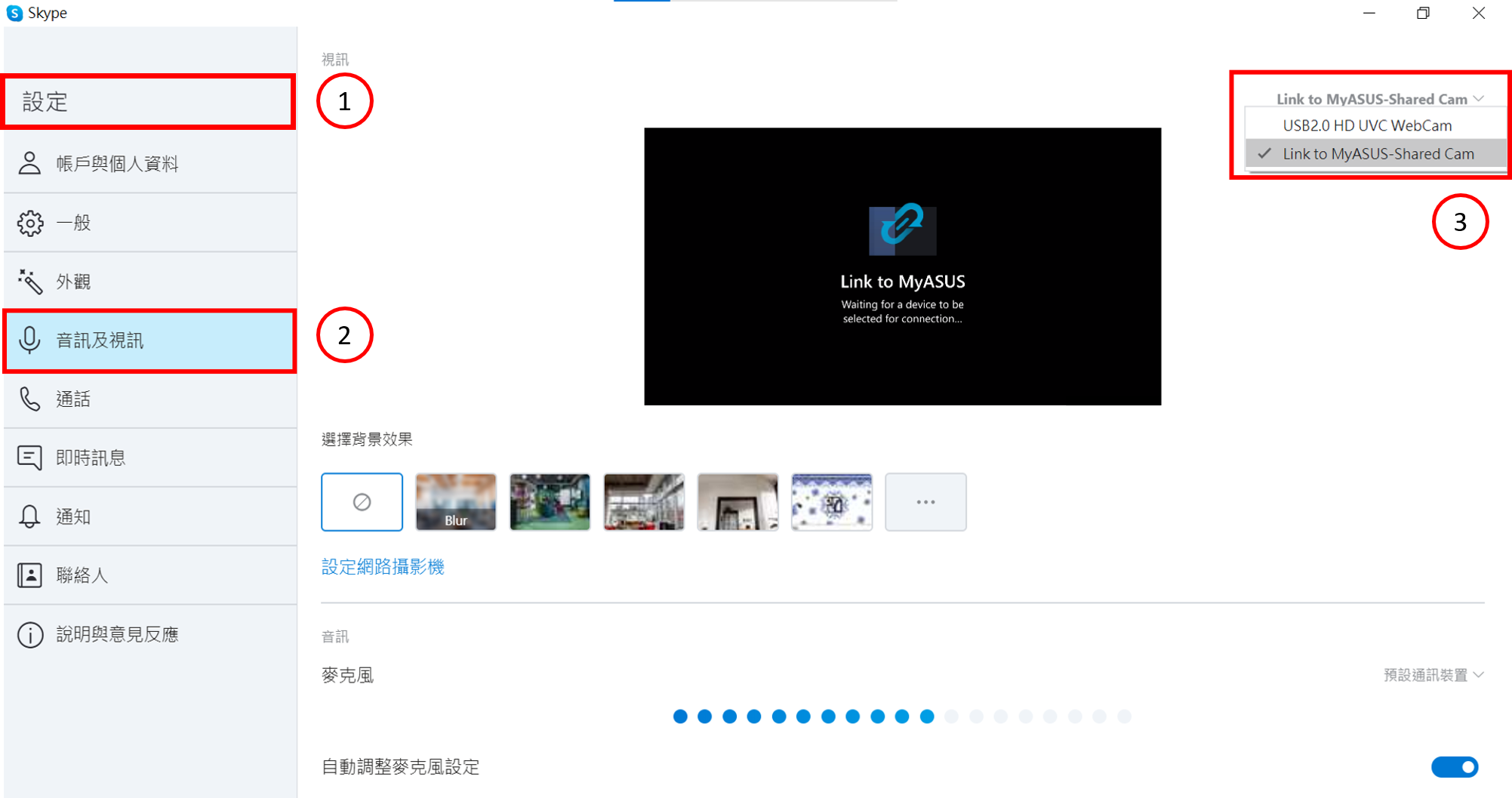Open the 即時訊息 settings page

click(149, 458)
